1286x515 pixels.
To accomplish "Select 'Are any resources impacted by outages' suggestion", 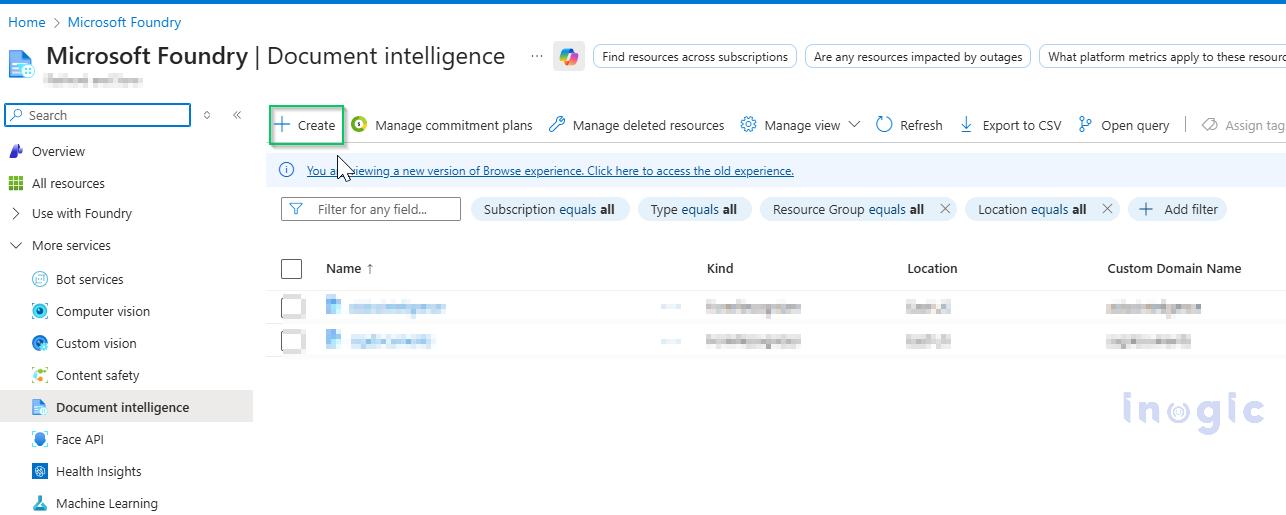I will (x=918, y=57).
